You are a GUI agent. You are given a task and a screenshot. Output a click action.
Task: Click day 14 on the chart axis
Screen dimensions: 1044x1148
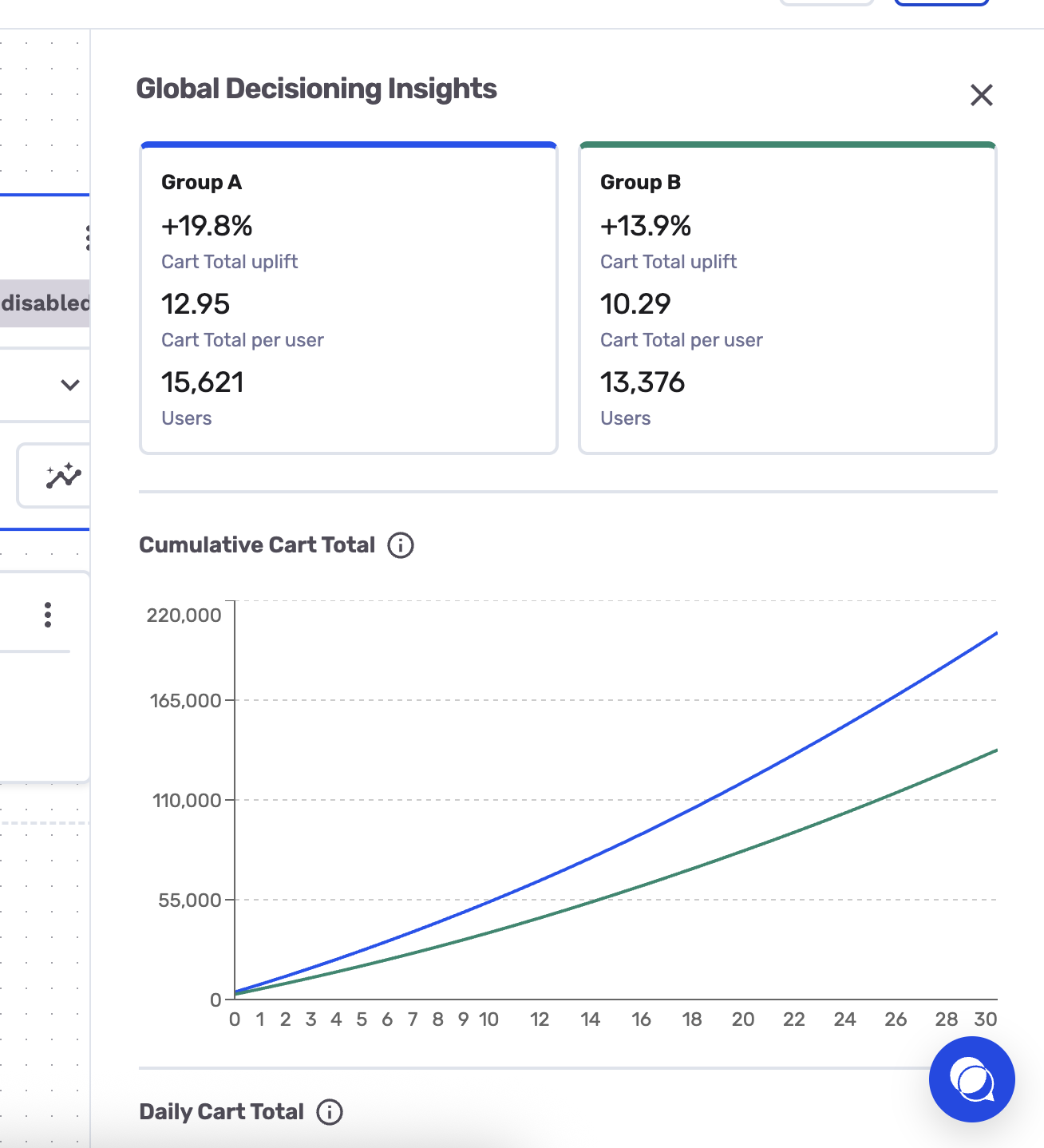tap(591, 1019)
